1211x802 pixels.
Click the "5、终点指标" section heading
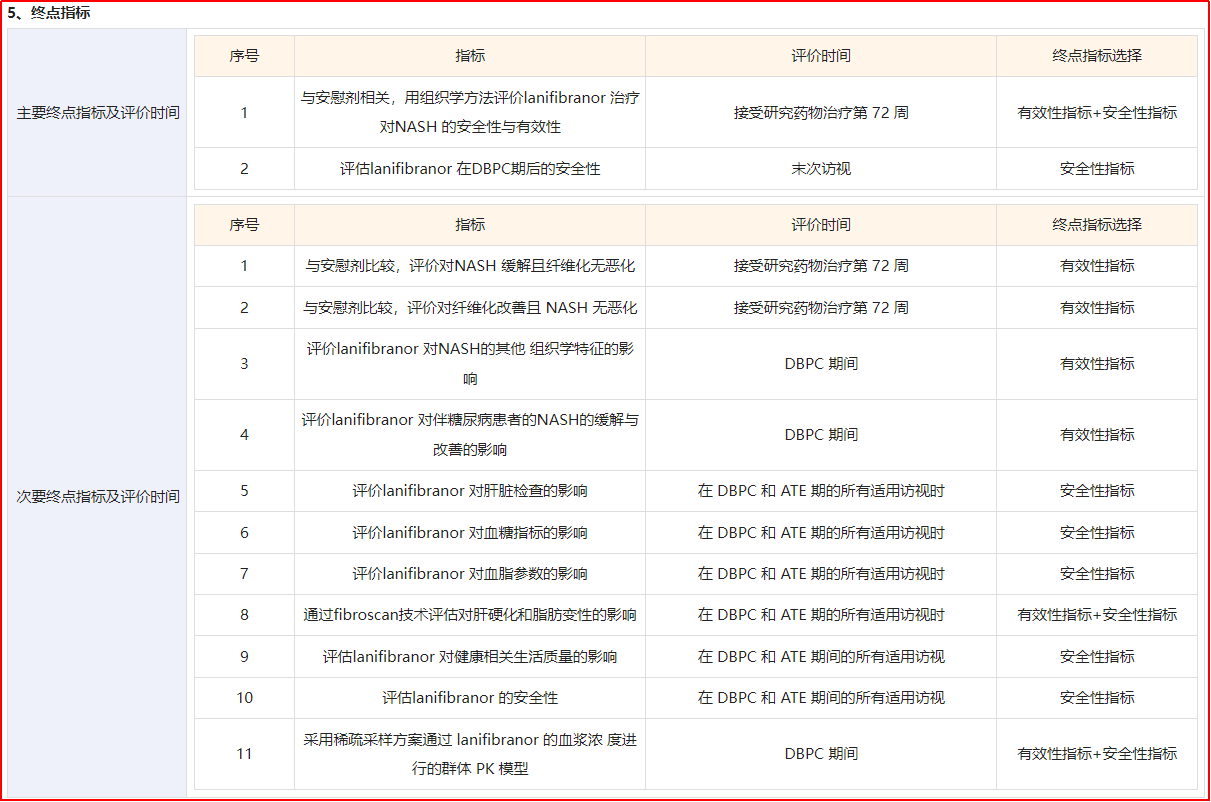[x=49, y=13]
